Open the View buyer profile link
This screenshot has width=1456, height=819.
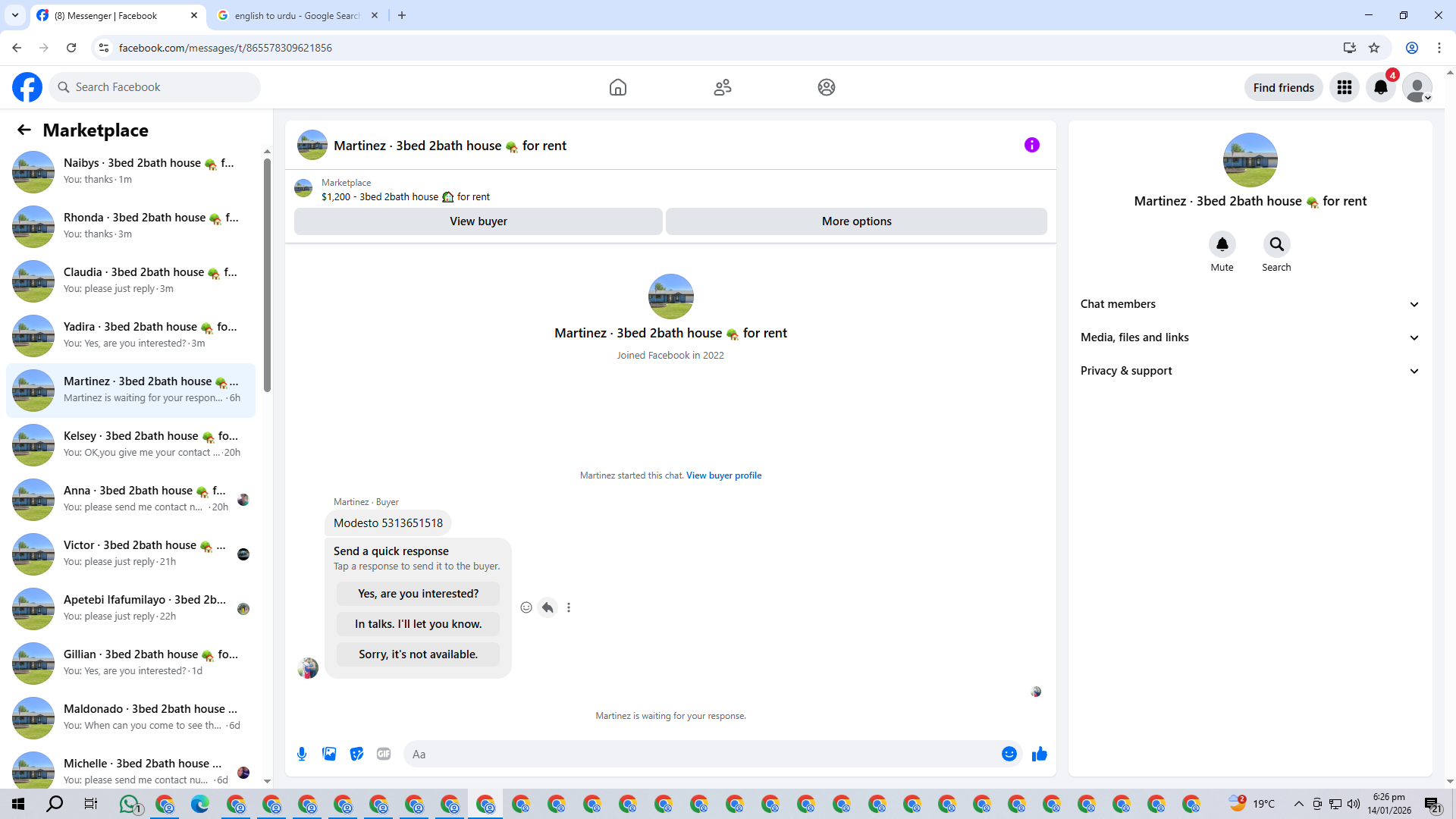[x=723, y=475]
